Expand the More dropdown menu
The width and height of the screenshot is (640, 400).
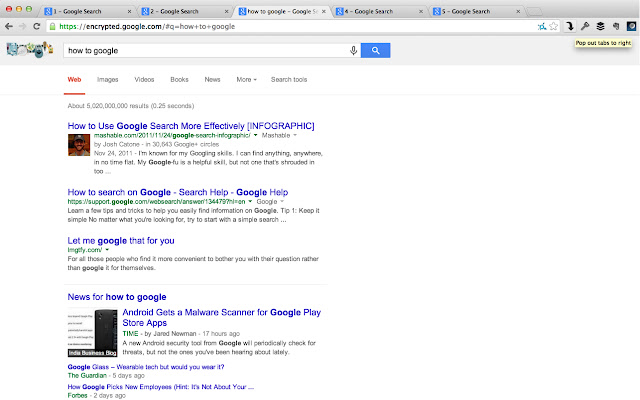coord(247,80)
